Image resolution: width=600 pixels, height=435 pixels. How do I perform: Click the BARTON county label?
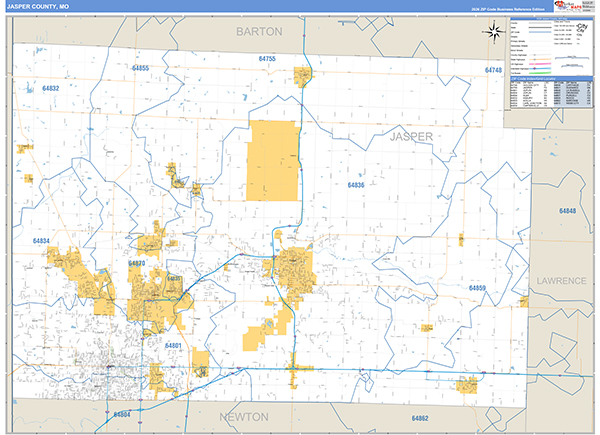pos(259,31)
